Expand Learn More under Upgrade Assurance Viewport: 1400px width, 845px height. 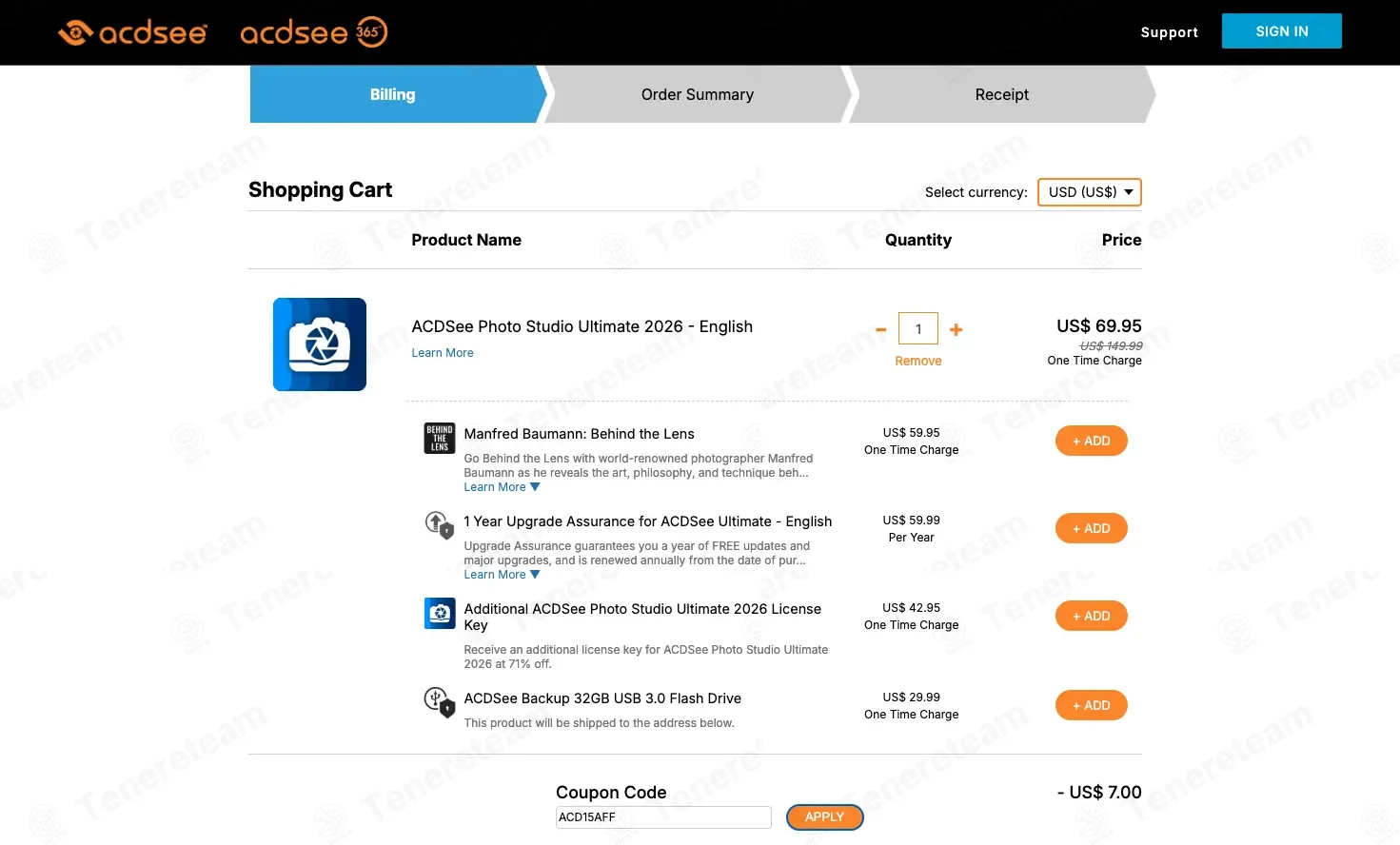coord(502,575)
